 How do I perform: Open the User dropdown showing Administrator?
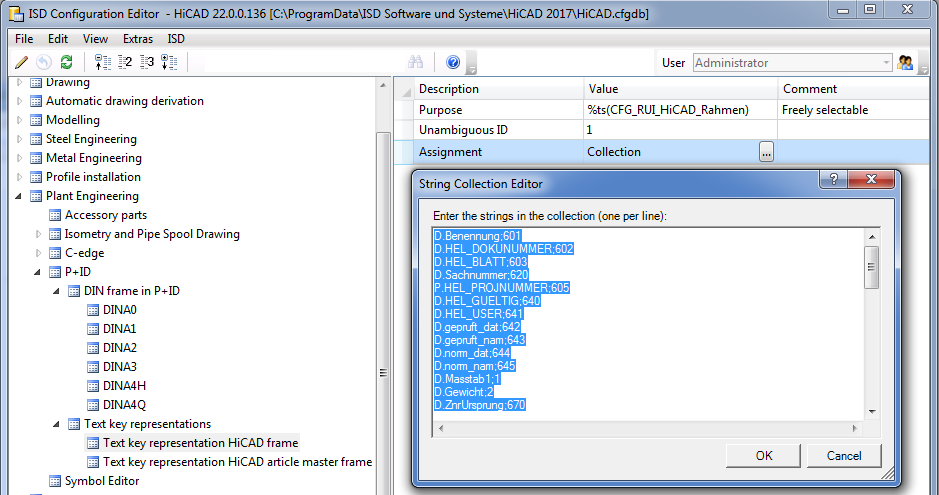(x=886, y=63)
